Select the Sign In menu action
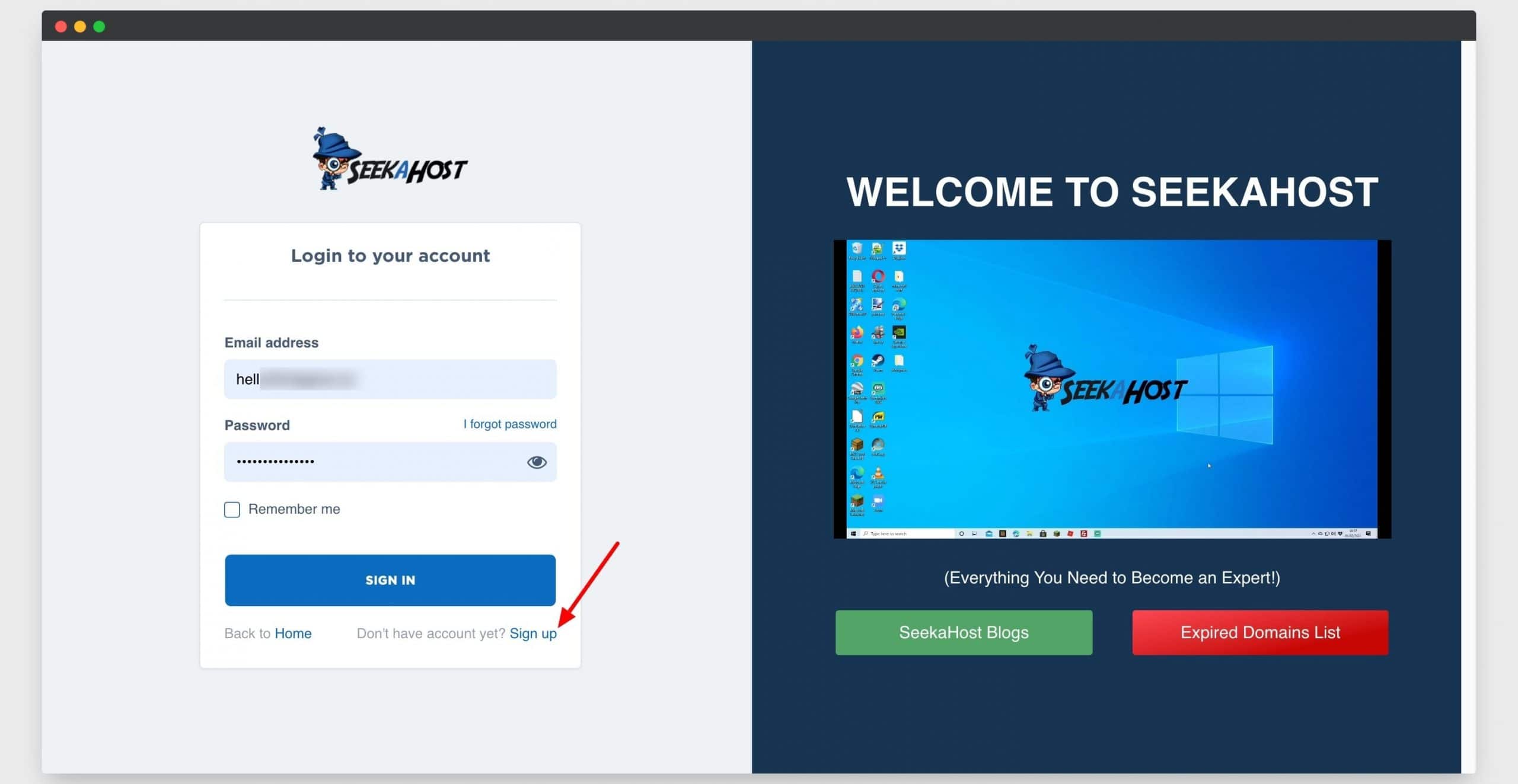 pyautogui.click(x=390, y=580)
